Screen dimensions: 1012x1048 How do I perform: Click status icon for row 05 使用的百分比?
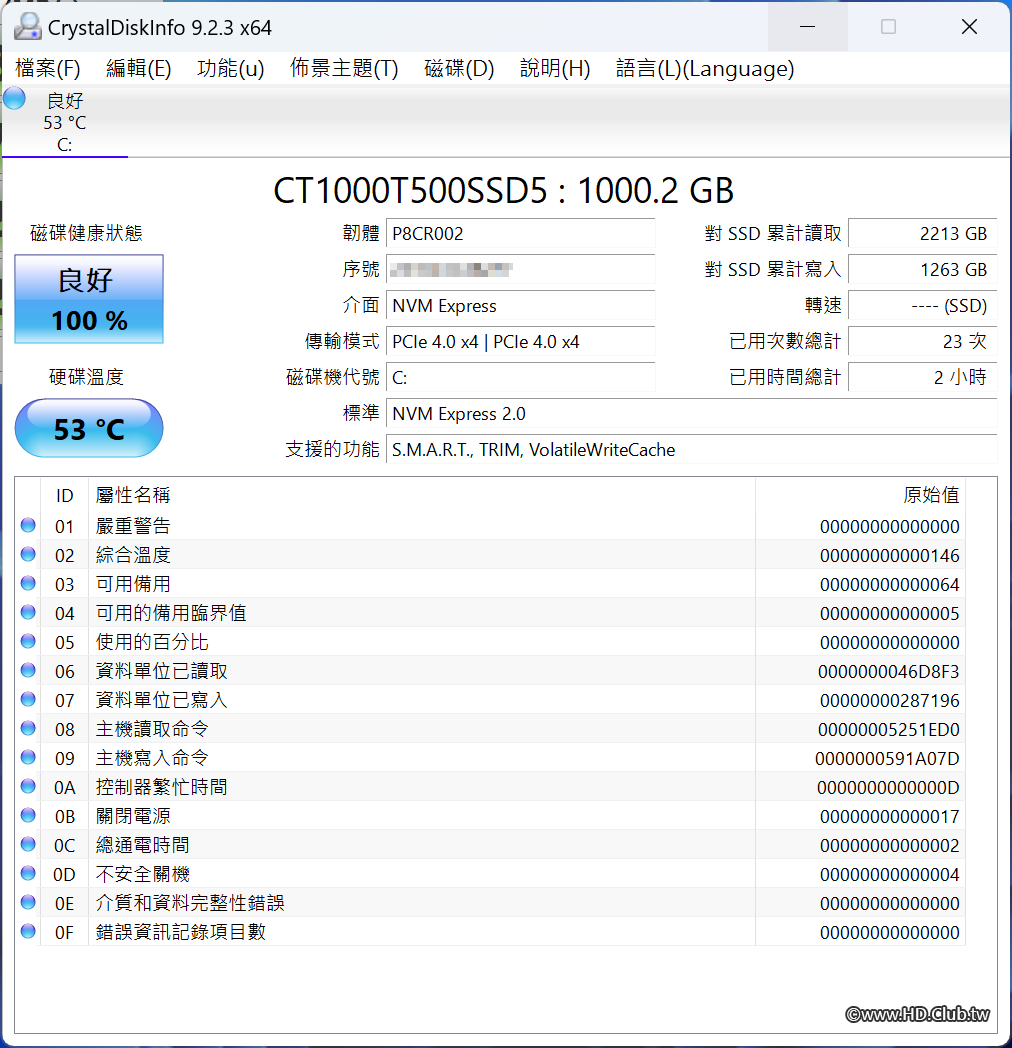pyautogui.click(x=28, y=642)
